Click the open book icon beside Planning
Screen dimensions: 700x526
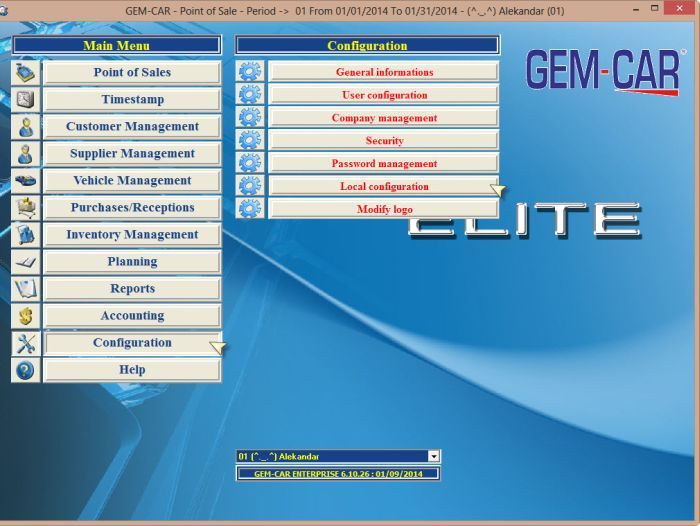click(x=26, y=262)
